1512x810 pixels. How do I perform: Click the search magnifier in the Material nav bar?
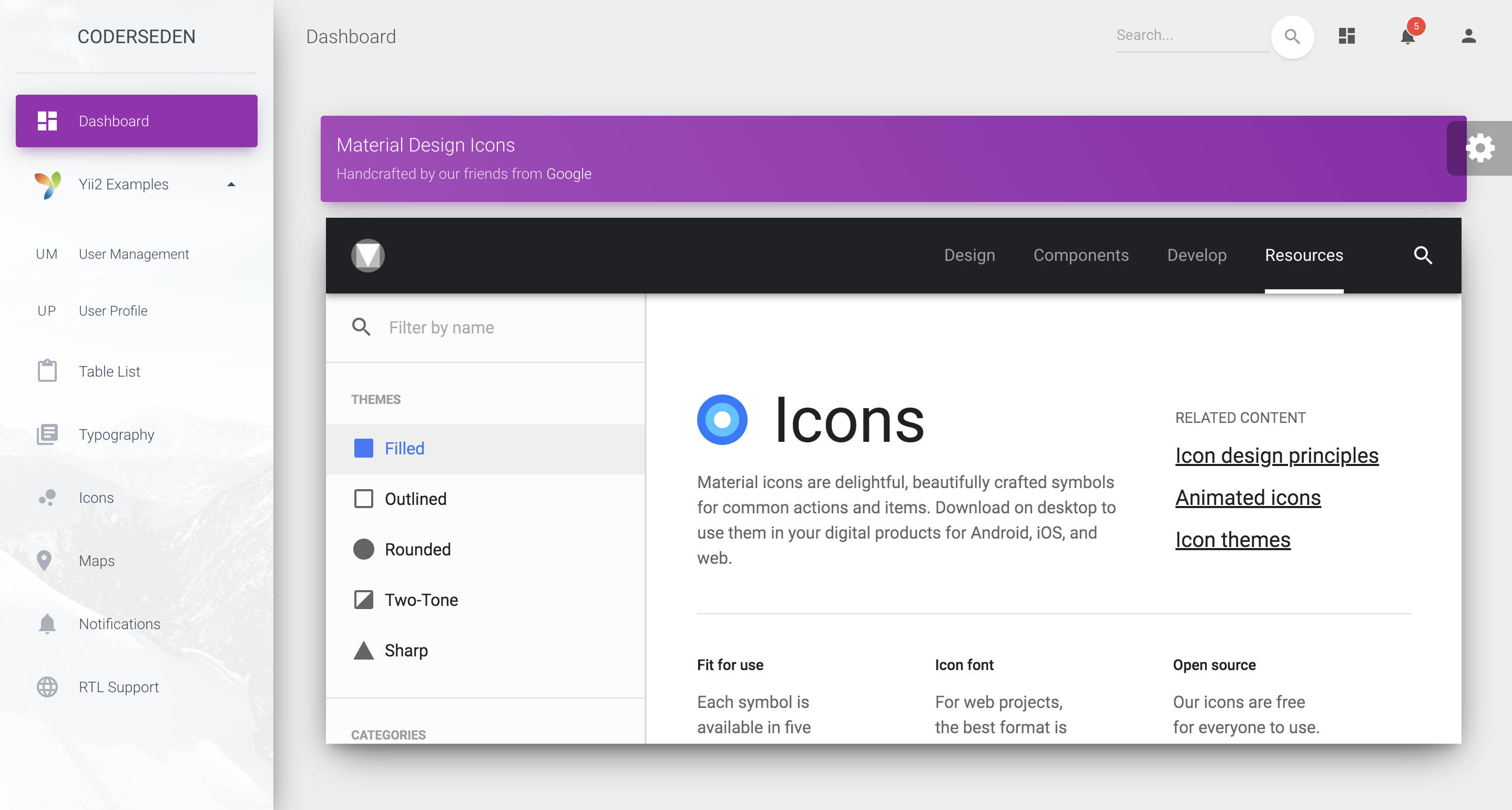click(x=1423, y=256)
